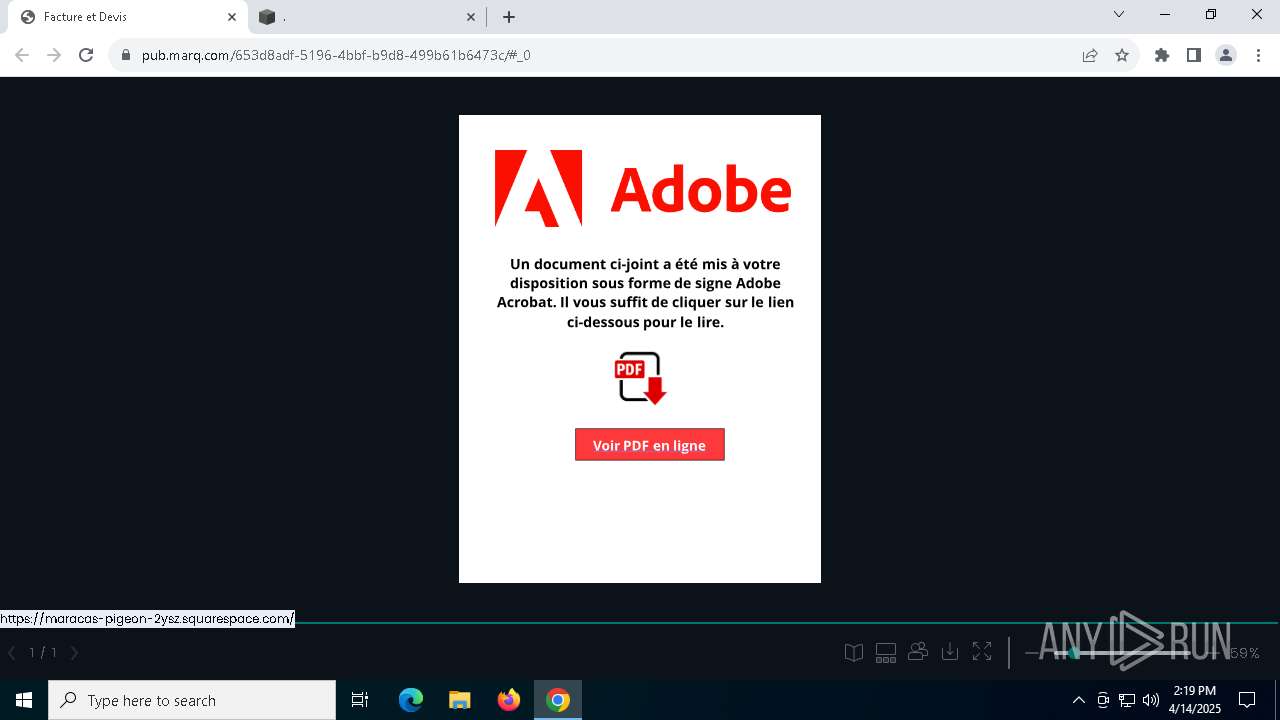Minimize the Chrome window
The image size is (1280, 720).
point(1165,15)
